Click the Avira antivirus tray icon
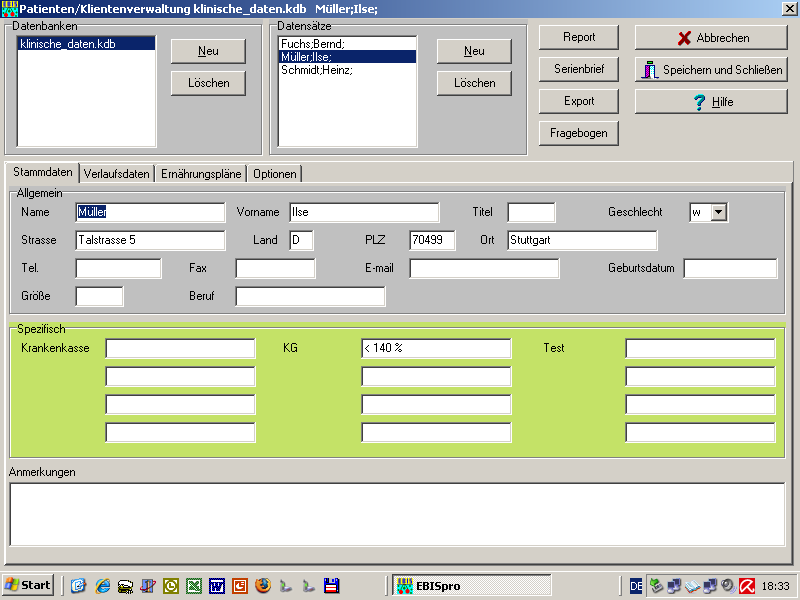 [746, 586]
